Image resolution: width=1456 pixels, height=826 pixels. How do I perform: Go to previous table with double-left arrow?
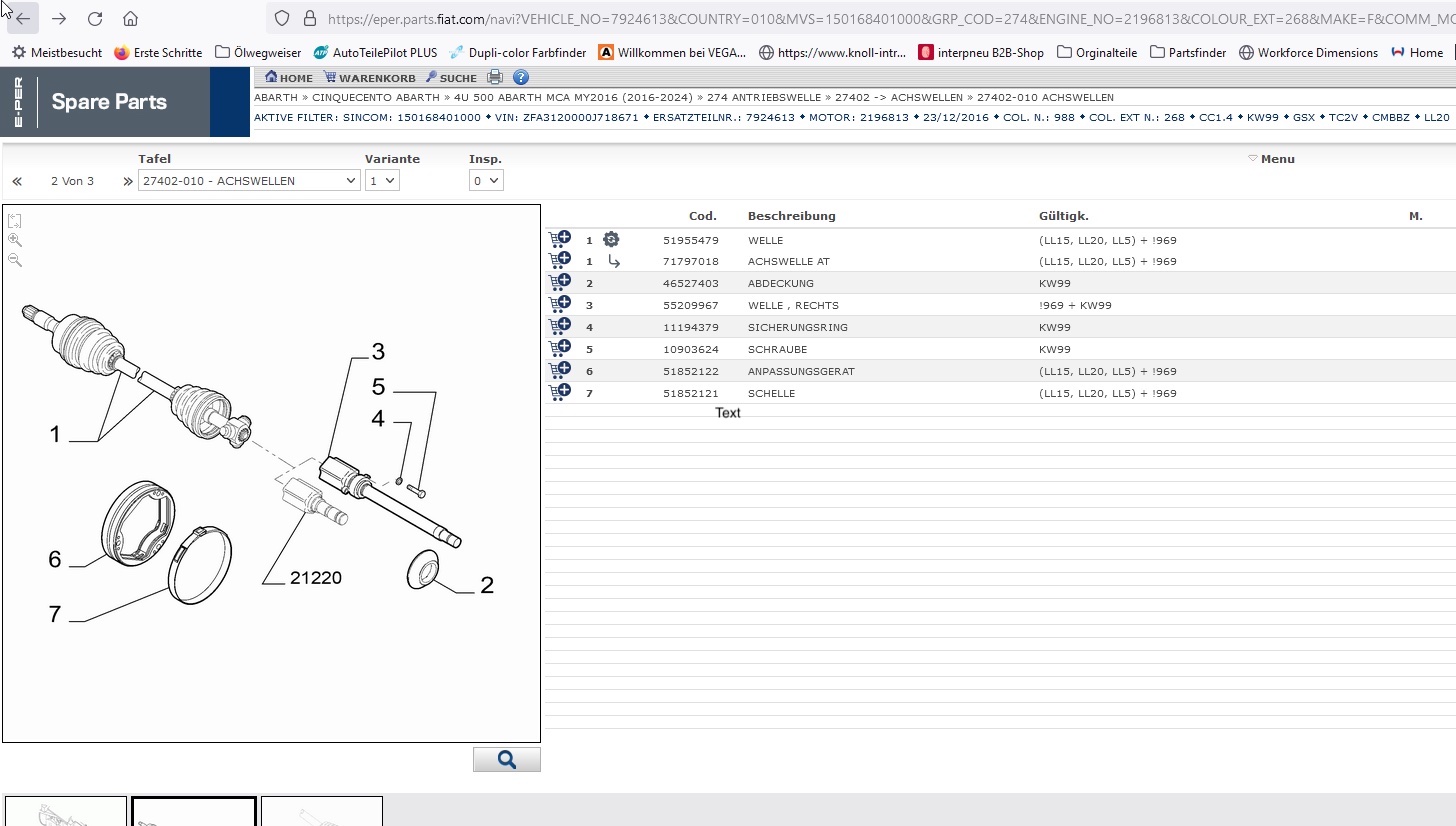coord(17,182)
